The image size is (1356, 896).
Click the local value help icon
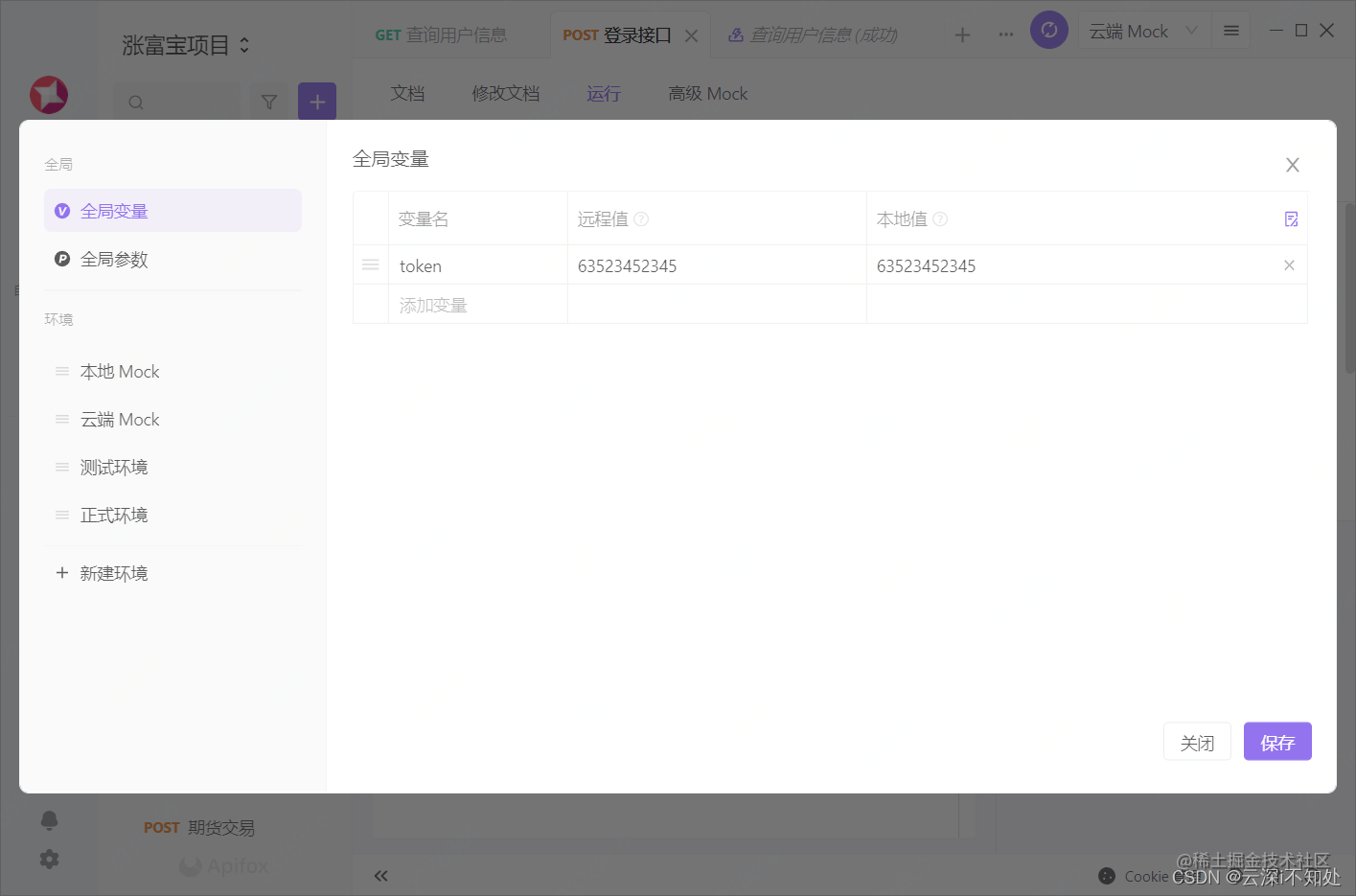pos(940,219)
